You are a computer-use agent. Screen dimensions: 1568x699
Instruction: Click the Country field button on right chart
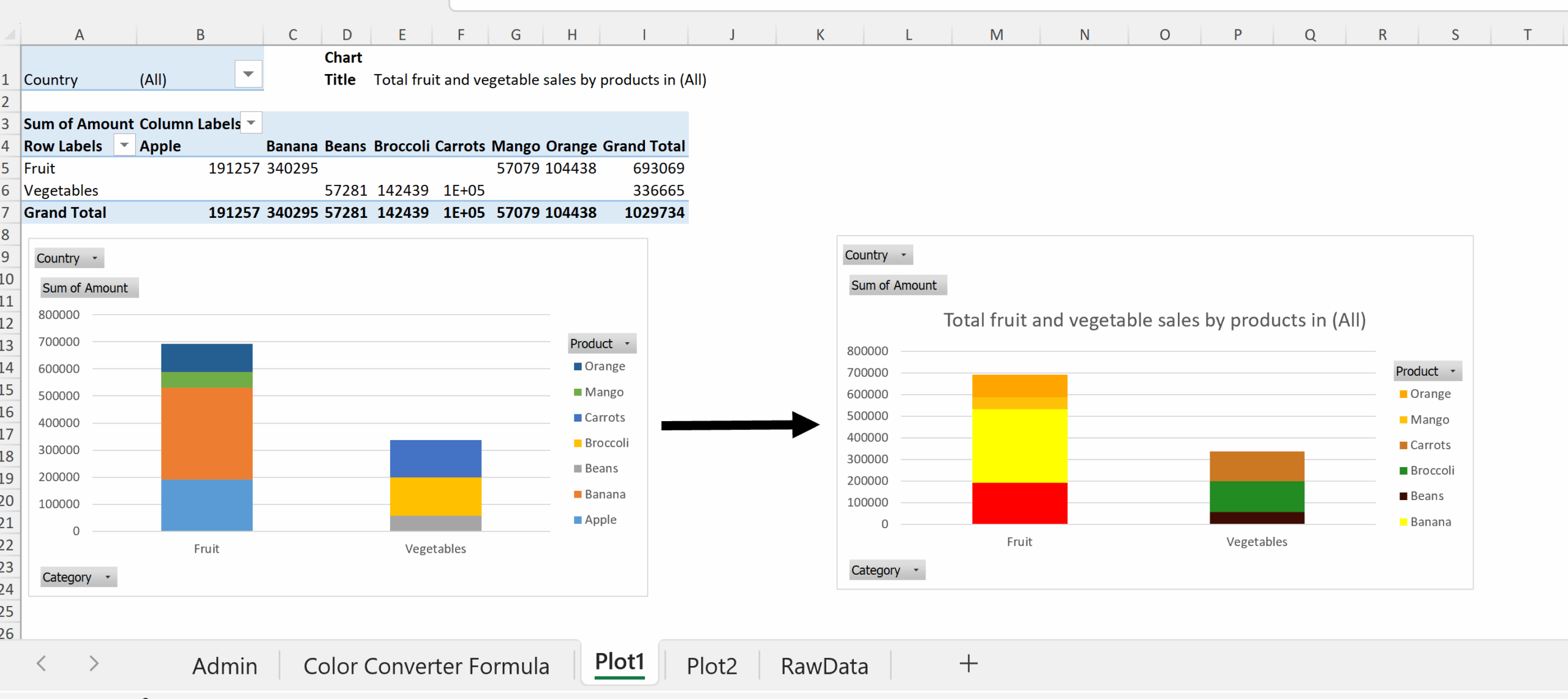[877, 254]
